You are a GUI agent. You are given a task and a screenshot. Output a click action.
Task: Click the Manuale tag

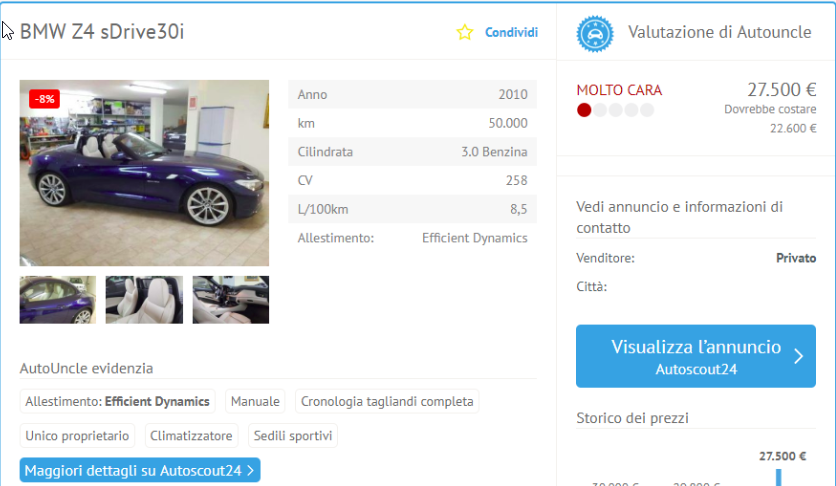[255, 401]
